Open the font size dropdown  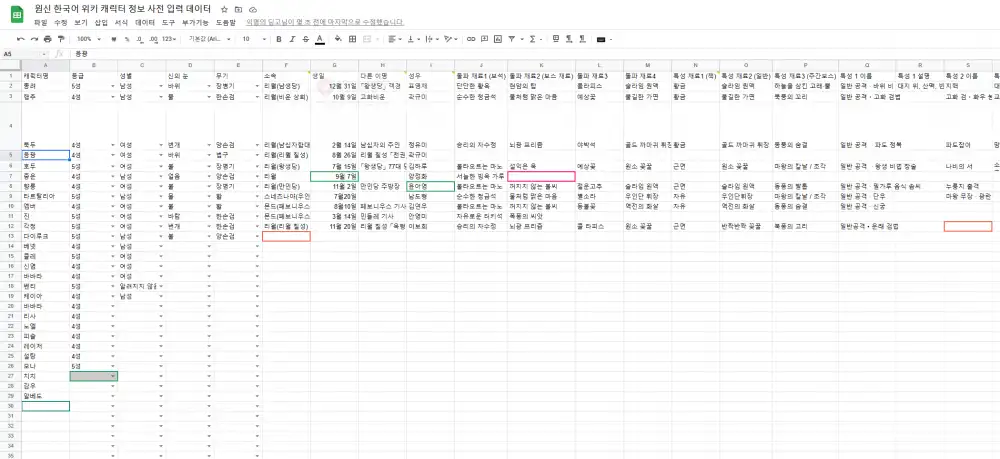pyautogui.click(x=251, y=39)
